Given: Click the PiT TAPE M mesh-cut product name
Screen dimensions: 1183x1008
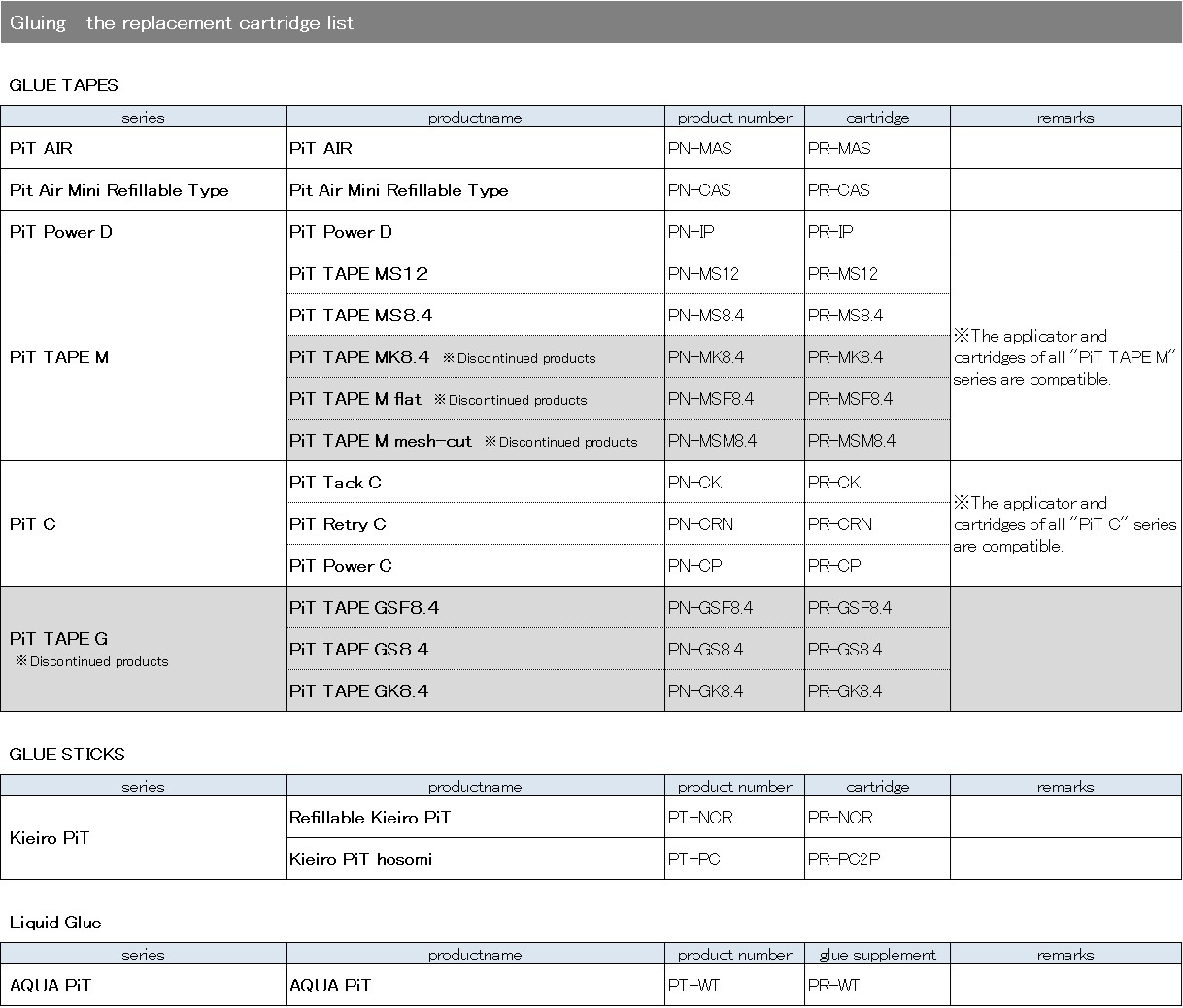Looking at the screenshot, I should [x=381, y=441].
